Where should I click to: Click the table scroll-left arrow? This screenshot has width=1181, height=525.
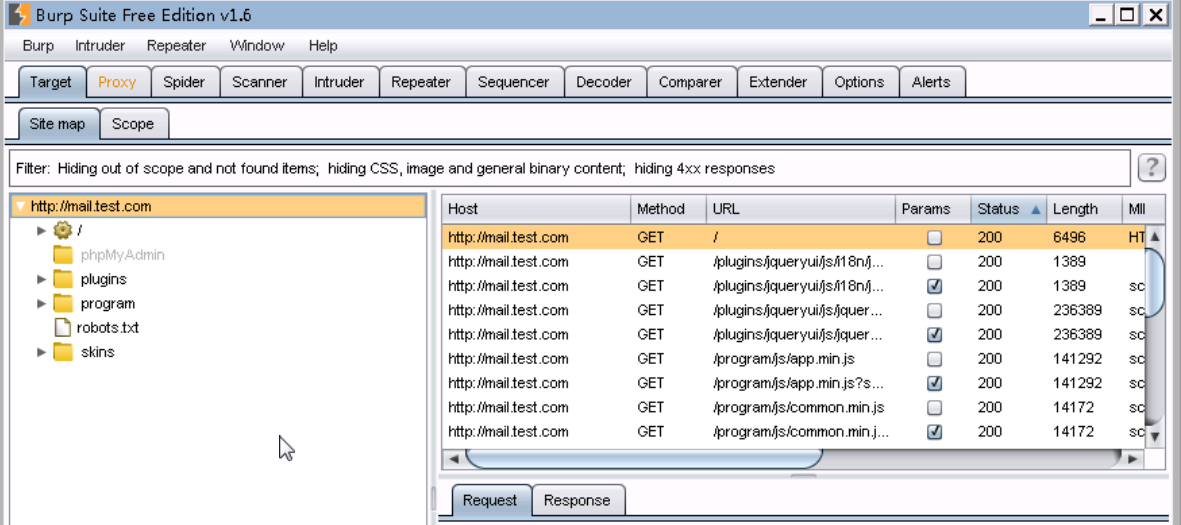(x=453, y=458)
